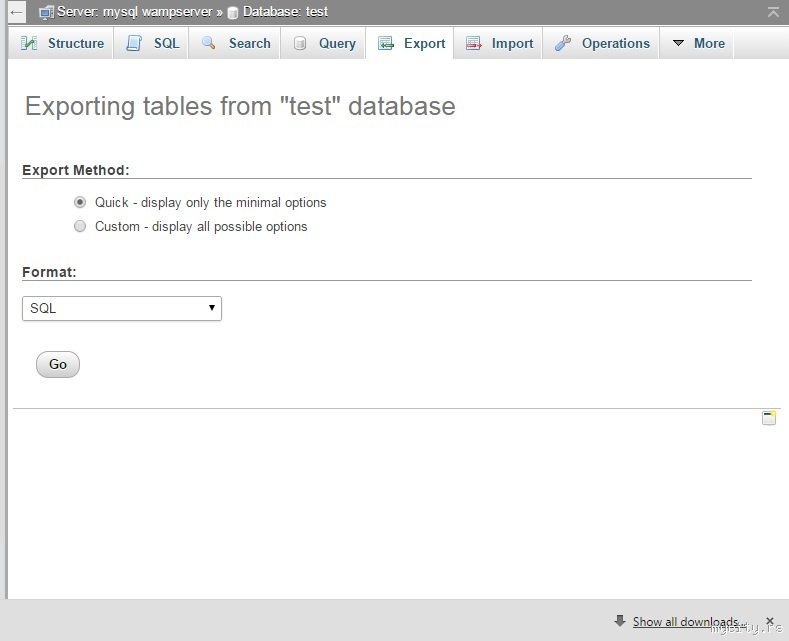Screen dimensions: 789x641
Task: Choose Custom export with all options
Action: 80,227
